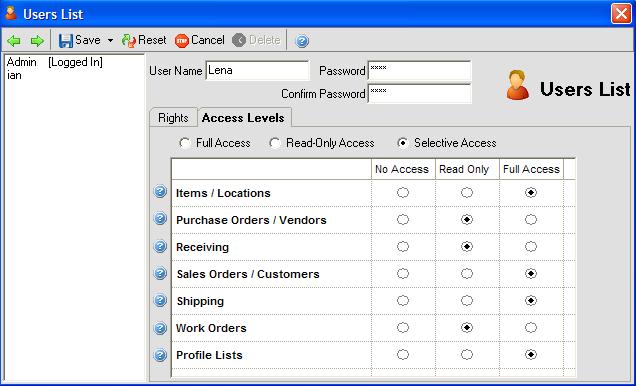Screen dimensions: 636x386
Task: Set Purchase Orders / Vendors to No Access
Action: [x=403, y=220]
